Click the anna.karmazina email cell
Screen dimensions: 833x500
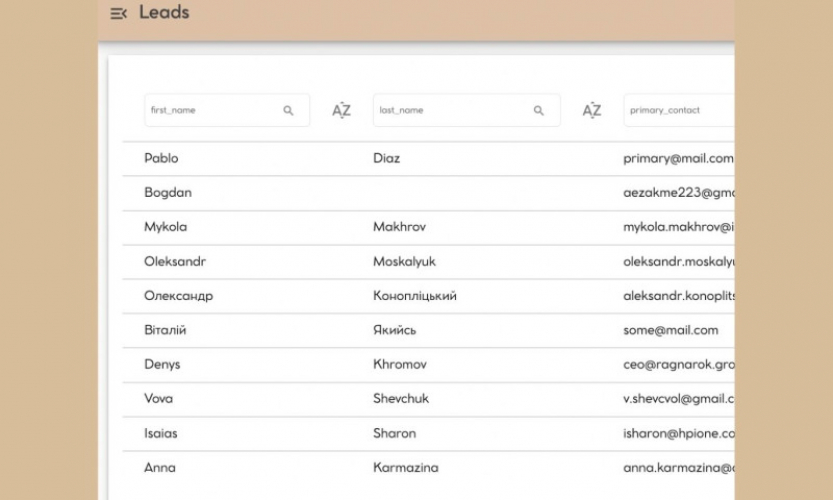pyautogui.click(x=678, y=468)
